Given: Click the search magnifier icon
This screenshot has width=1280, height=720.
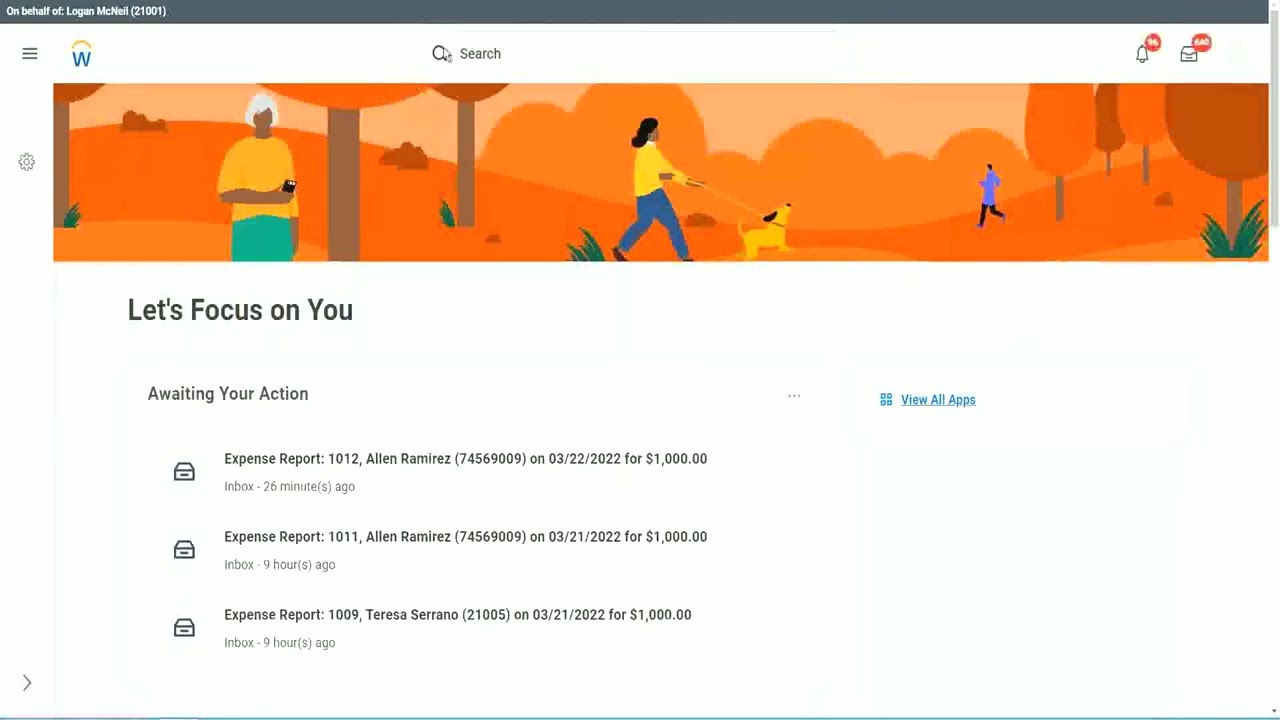Looking at the screenshot, I should (441, 54).
